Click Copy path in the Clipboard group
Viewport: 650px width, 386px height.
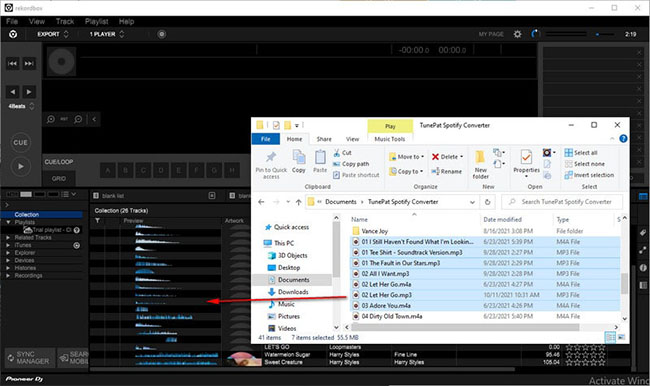click(351, 164)
